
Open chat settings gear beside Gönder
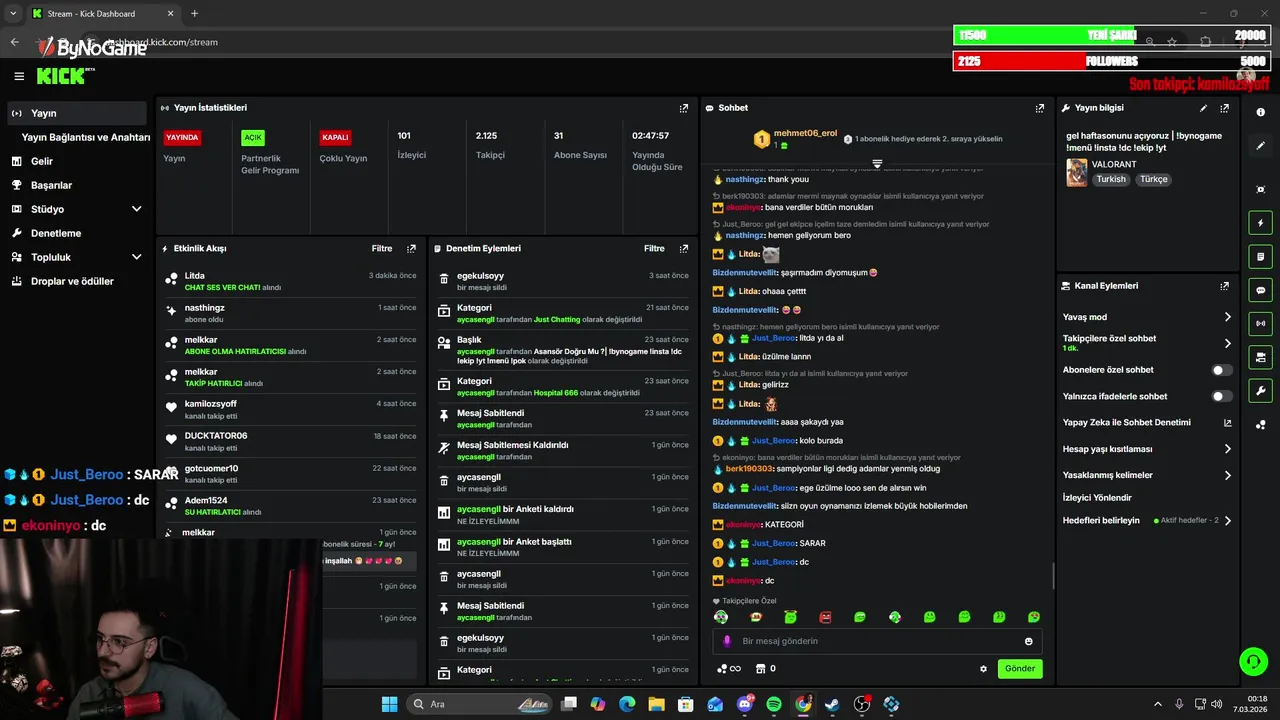click(x=984, y=669)
